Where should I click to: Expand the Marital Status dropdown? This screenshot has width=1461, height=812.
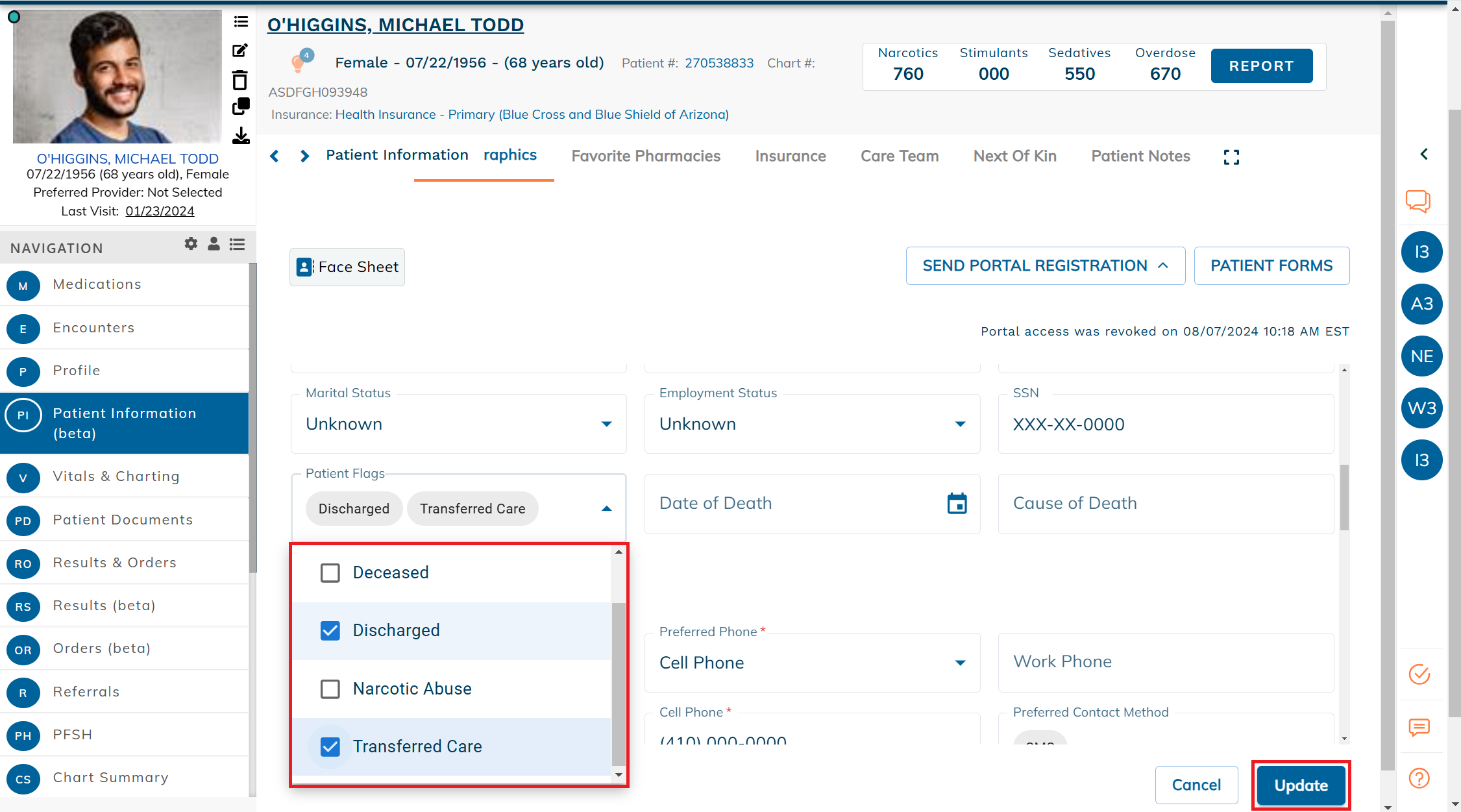pos(606,424)
